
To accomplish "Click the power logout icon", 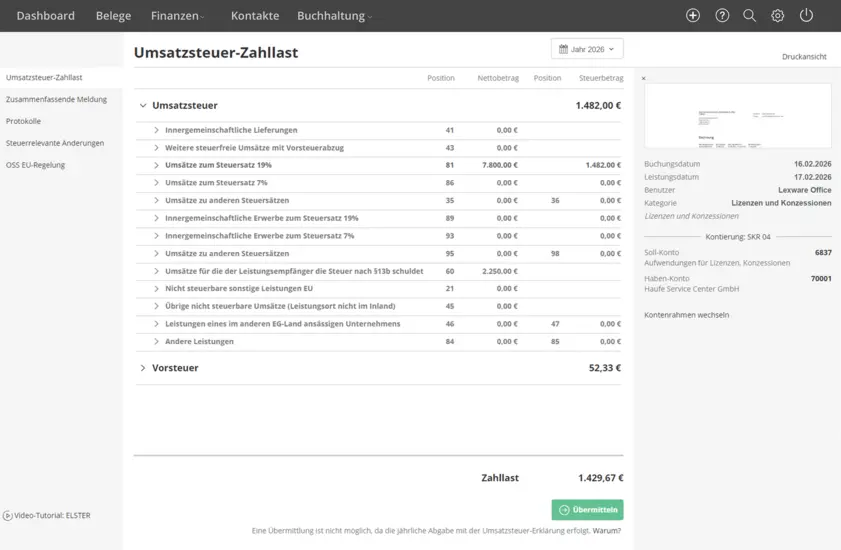I will (x=806, y=16).
